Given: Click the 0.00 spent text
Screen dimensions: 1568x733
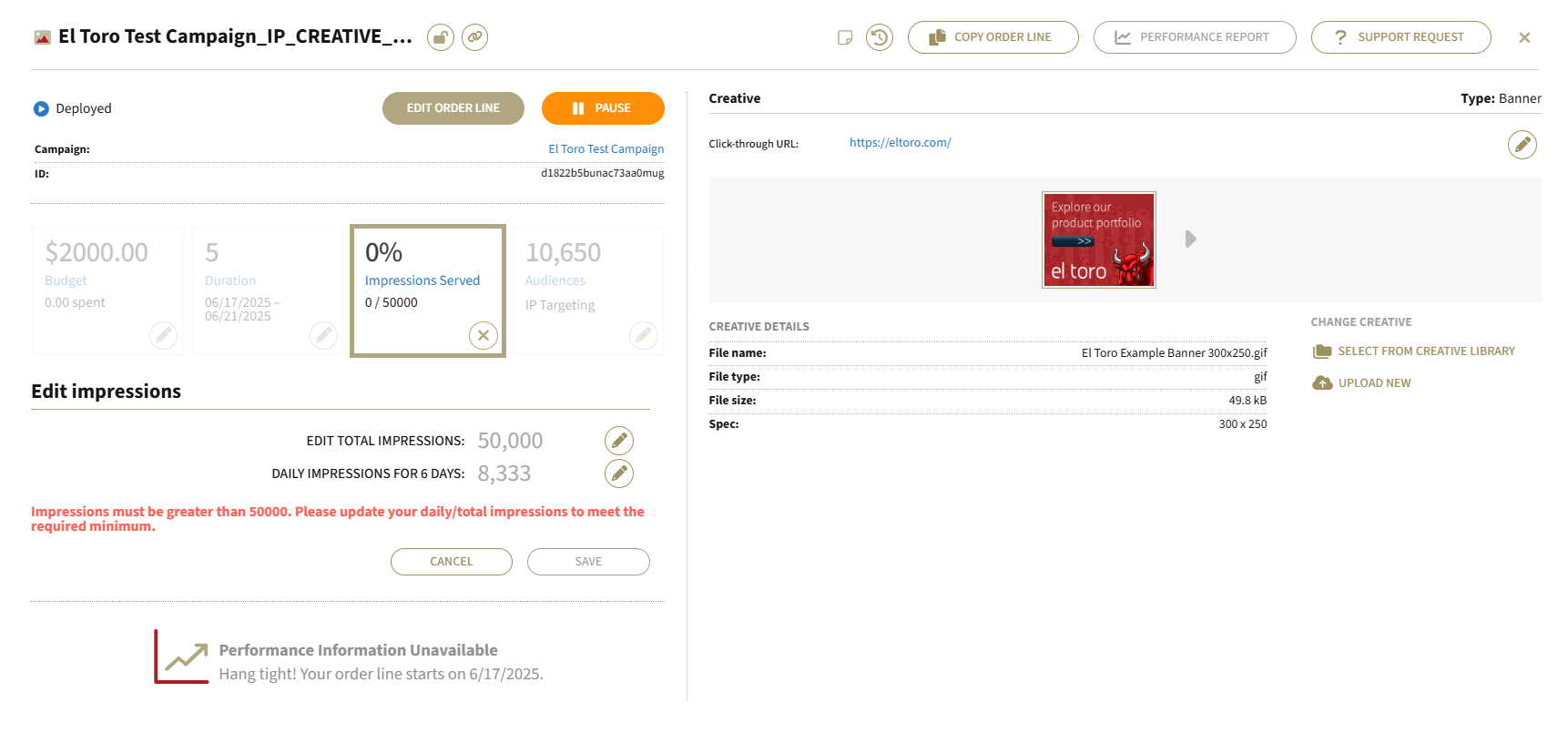Looking at the screenshot, I should coord(75,302).
